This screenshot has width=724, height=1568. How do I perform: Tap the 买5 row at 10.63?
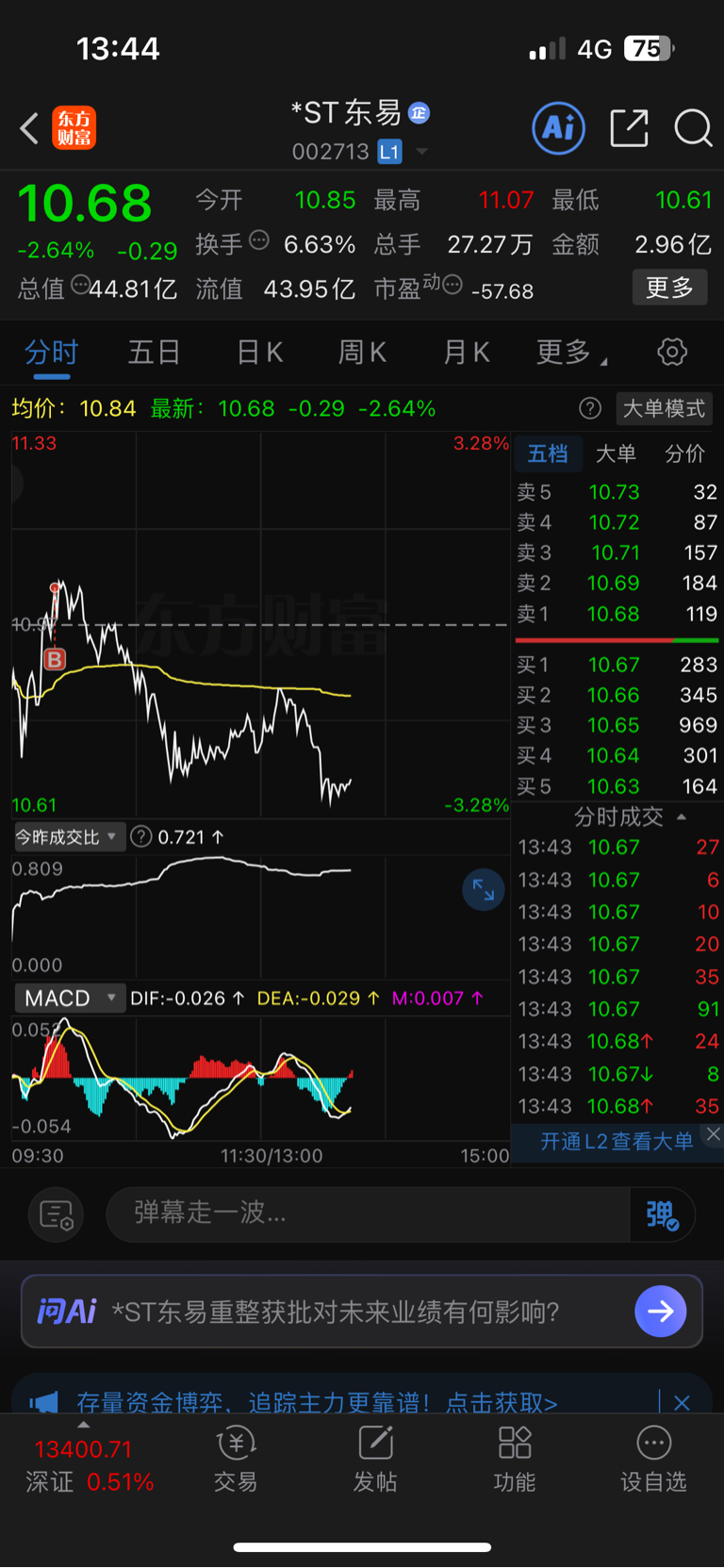617,786
